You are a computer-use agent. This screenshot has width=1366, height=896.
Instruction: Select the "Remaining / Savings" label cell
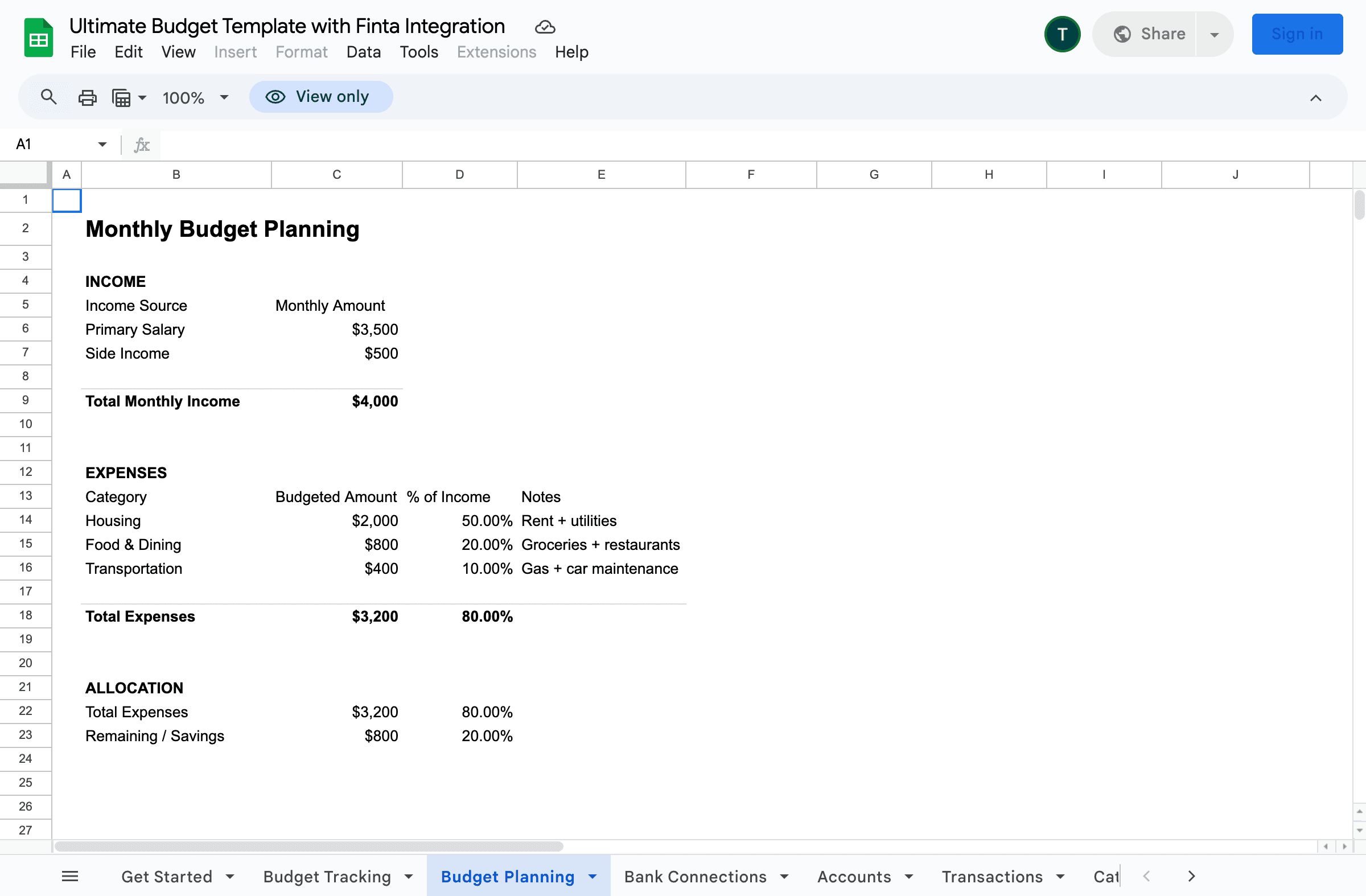pos(176,736)
